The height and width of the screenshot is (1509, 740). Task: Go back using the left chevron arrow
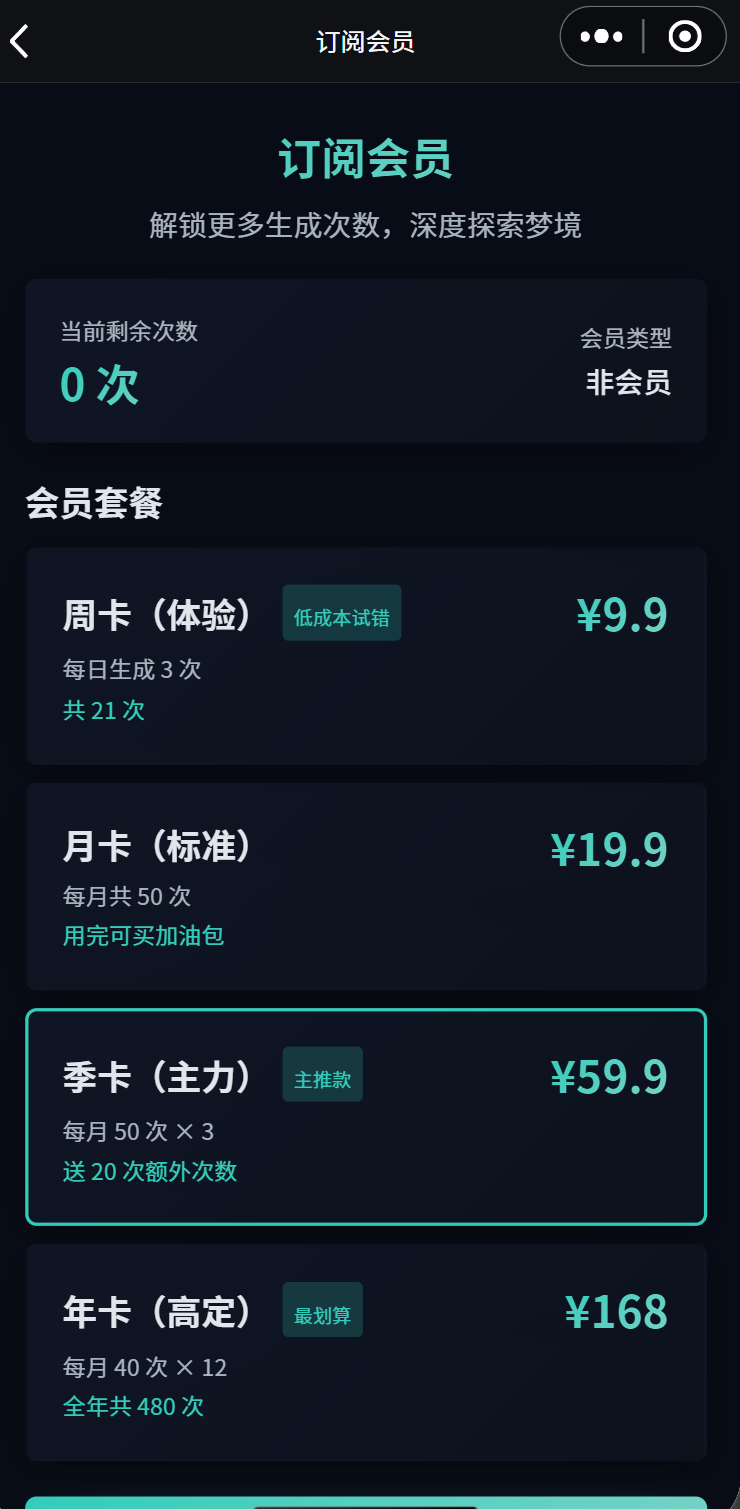(20, 40)
